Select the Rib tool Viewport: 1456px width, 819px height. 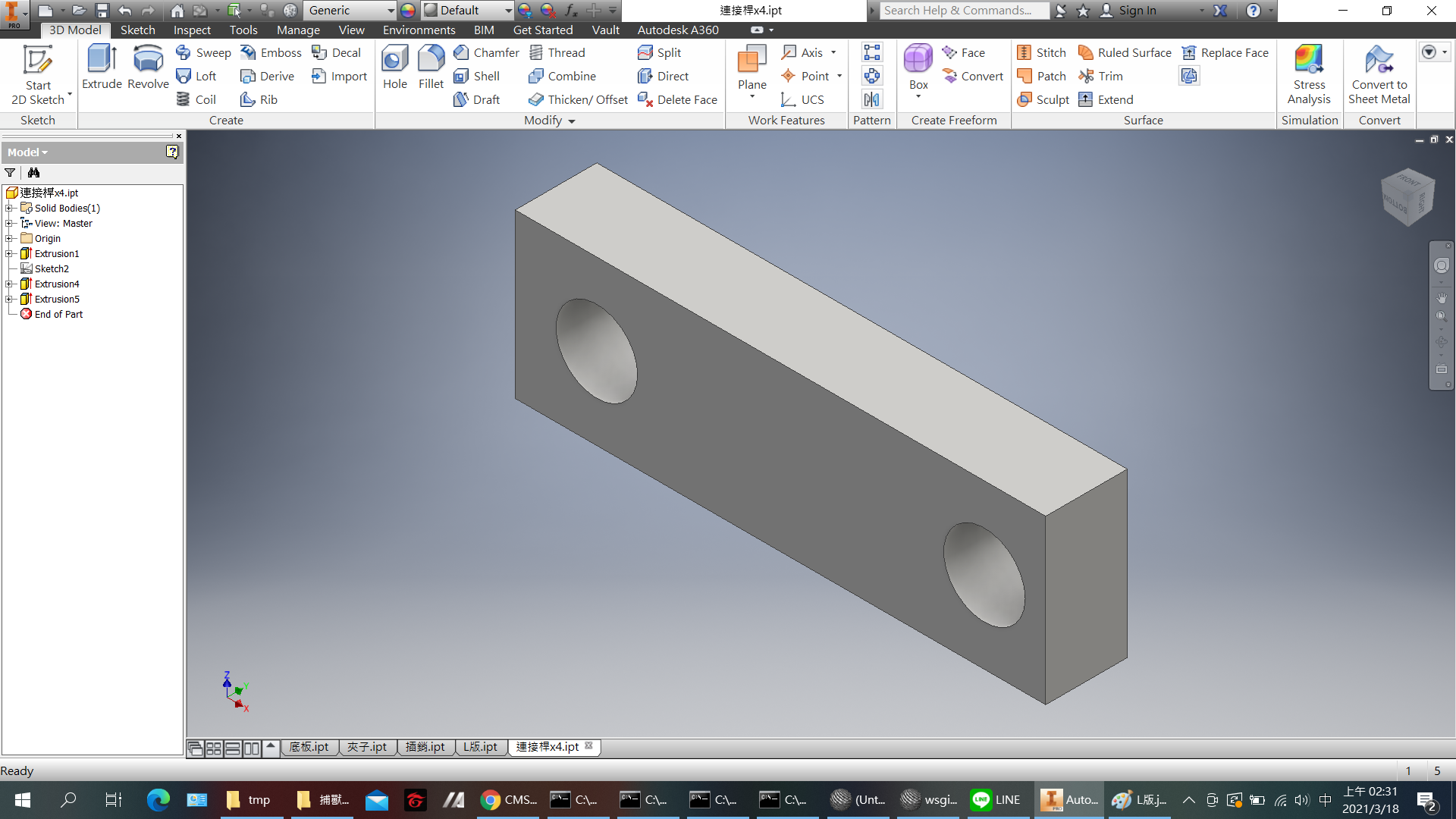click(259, 99)
